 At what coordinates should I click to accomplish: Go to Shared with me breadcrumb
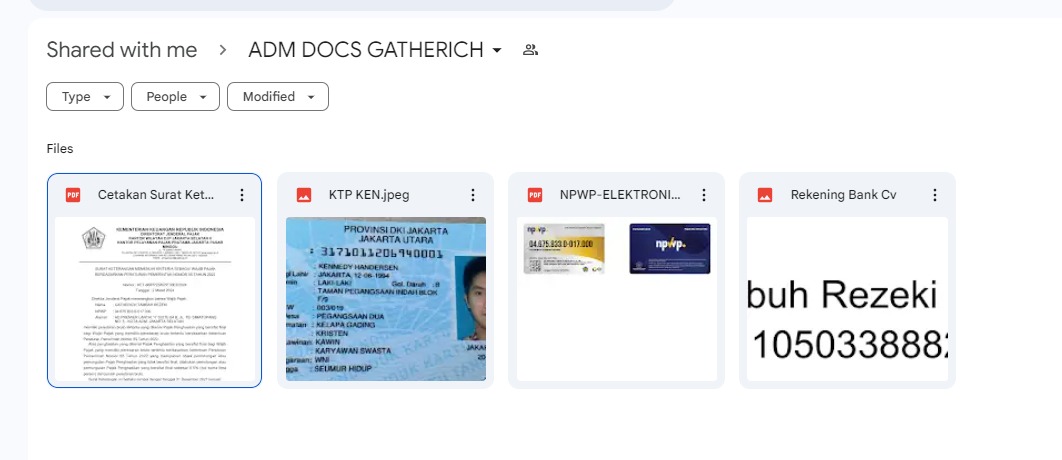122,50
